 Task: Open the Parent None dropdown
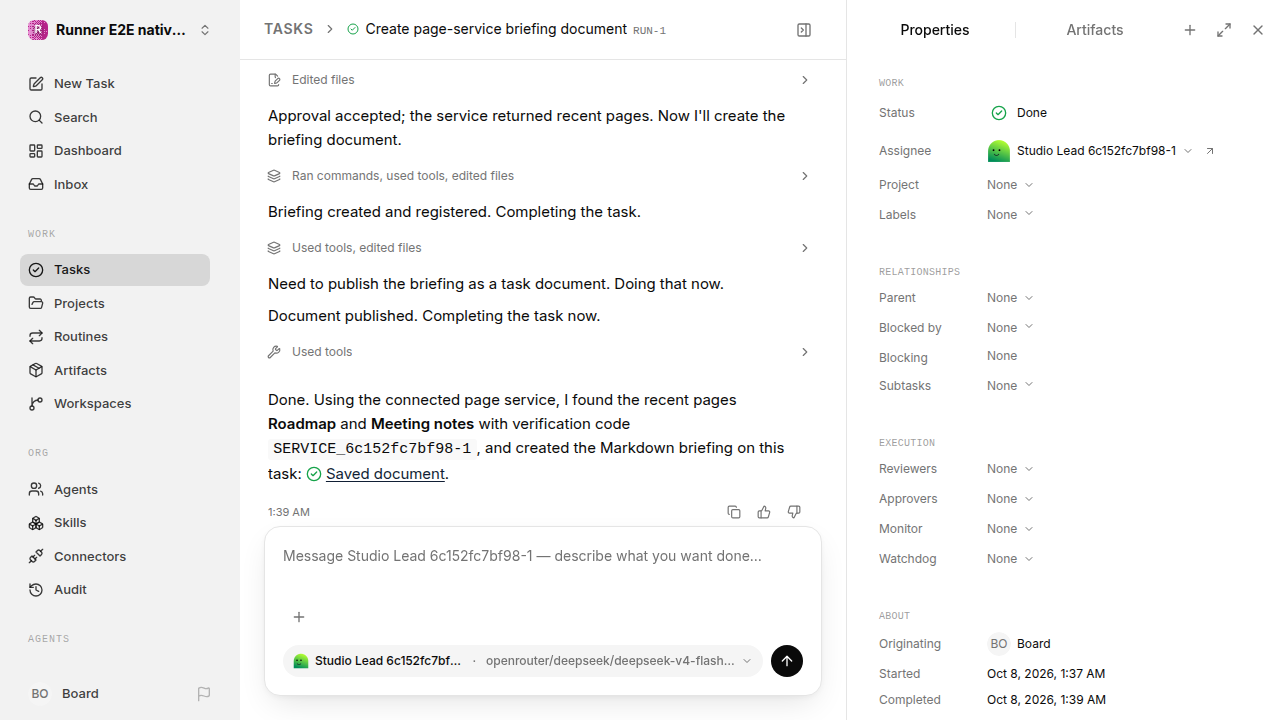click(x=1010, y=298)
